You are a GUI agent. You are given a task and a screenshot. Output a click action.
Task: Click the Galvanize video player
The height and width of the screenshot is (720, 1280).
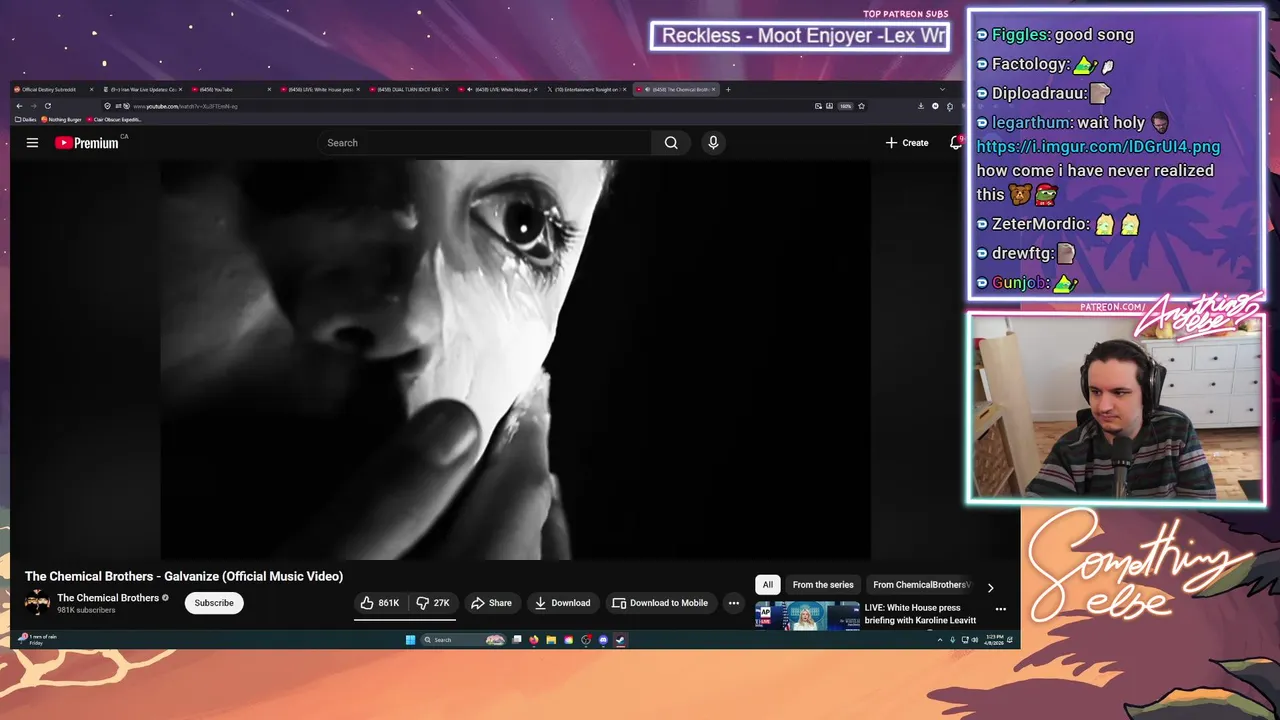[515, 360]
